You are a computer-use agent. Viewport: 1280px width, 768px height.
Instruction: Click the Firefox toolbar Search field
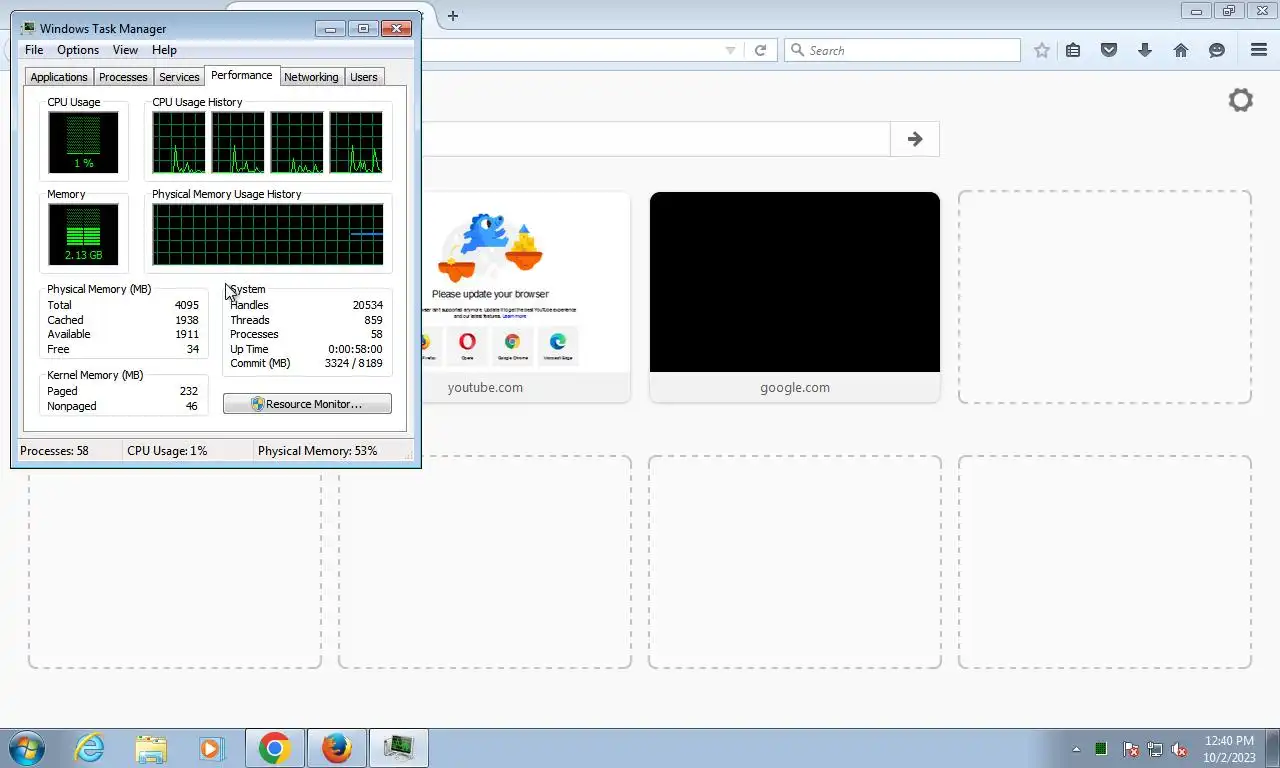[902, 50]
